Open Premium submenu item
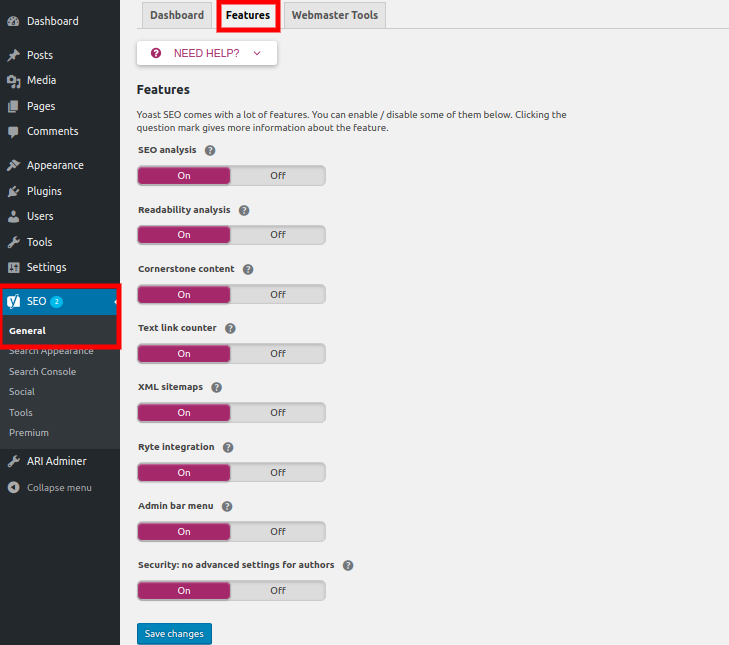The height and width of the screenshot is (645, 729). click(29, 432)
